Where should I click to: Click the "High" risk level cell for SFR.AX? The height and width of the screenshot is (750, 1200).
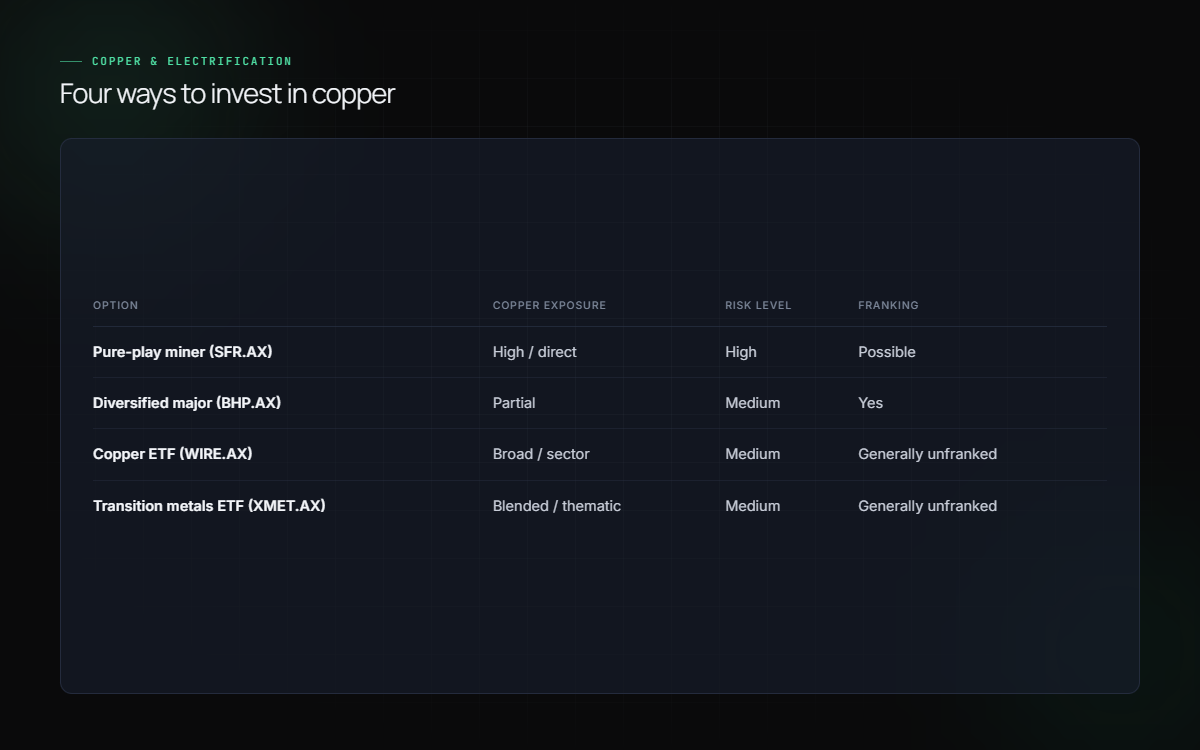741,352
